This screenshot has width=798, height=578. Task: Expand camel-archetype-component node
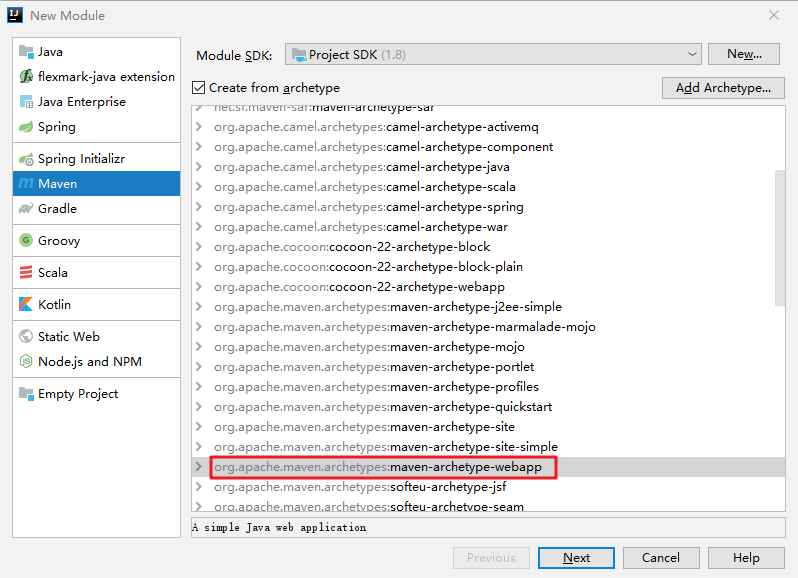pos(199,147)
